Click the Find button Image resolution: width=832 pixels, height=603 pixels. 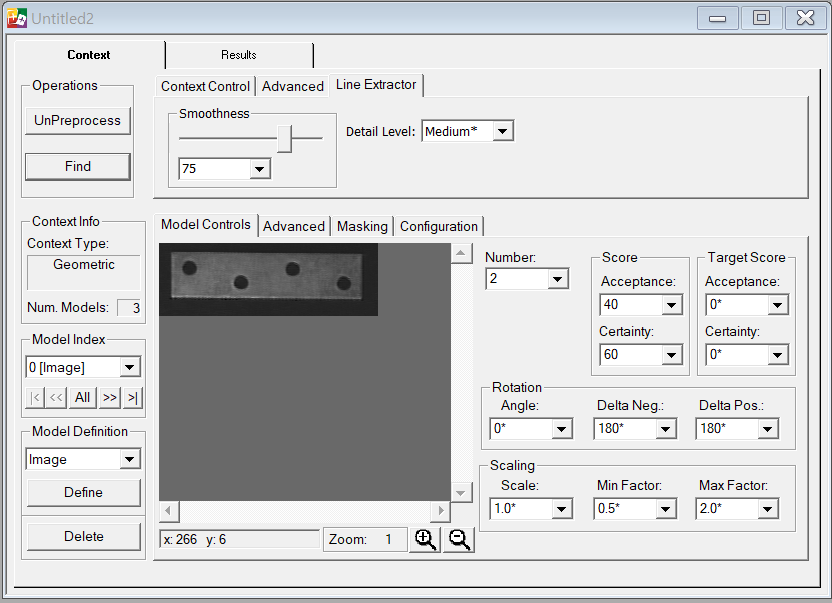coord(77,167)
